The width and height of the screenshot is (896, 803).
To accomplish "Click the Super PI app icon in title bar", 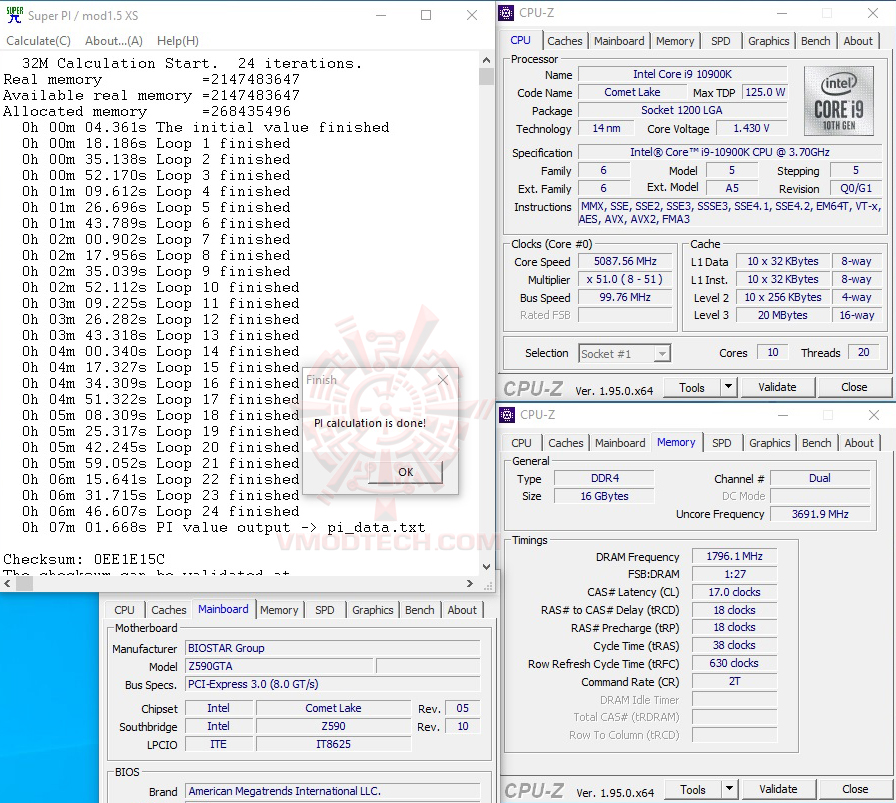I will (x=15, y=14).
